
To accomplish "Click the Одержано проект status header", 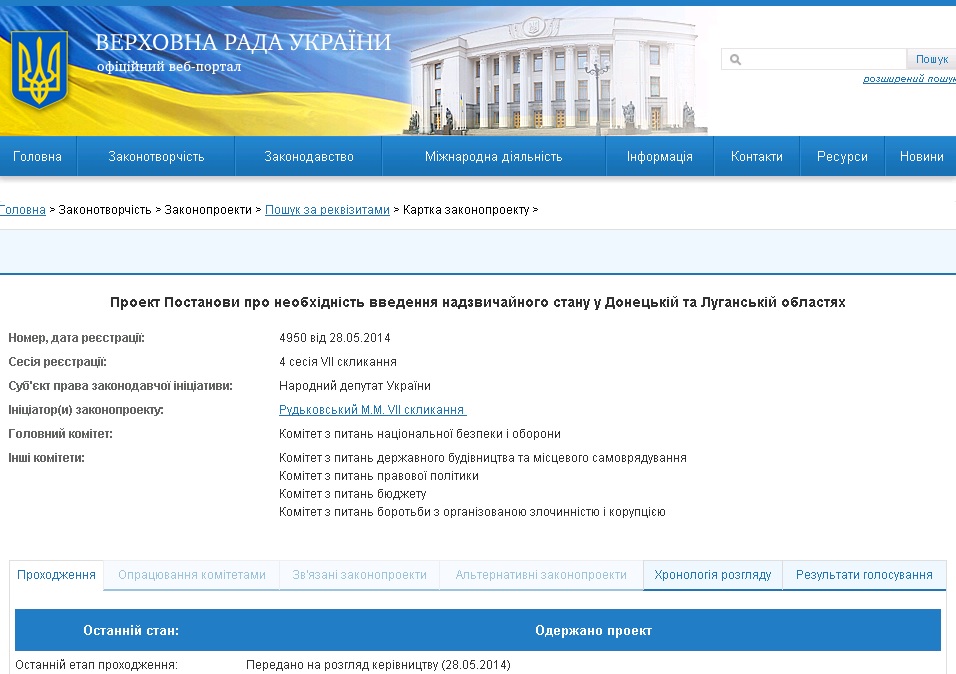I will click(593, 631).
